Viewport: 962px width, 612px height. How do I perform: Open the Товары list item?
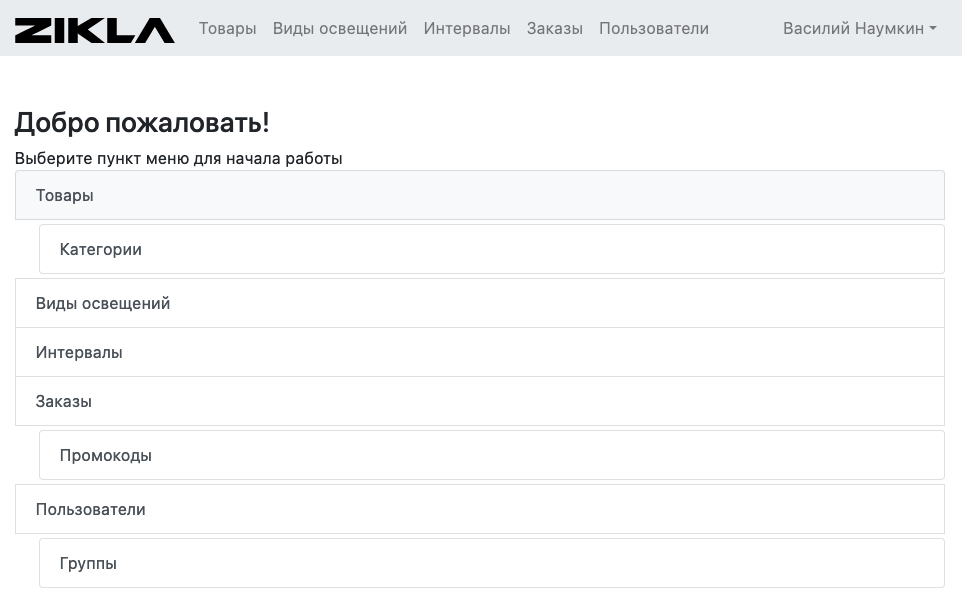tap(480, 195)
